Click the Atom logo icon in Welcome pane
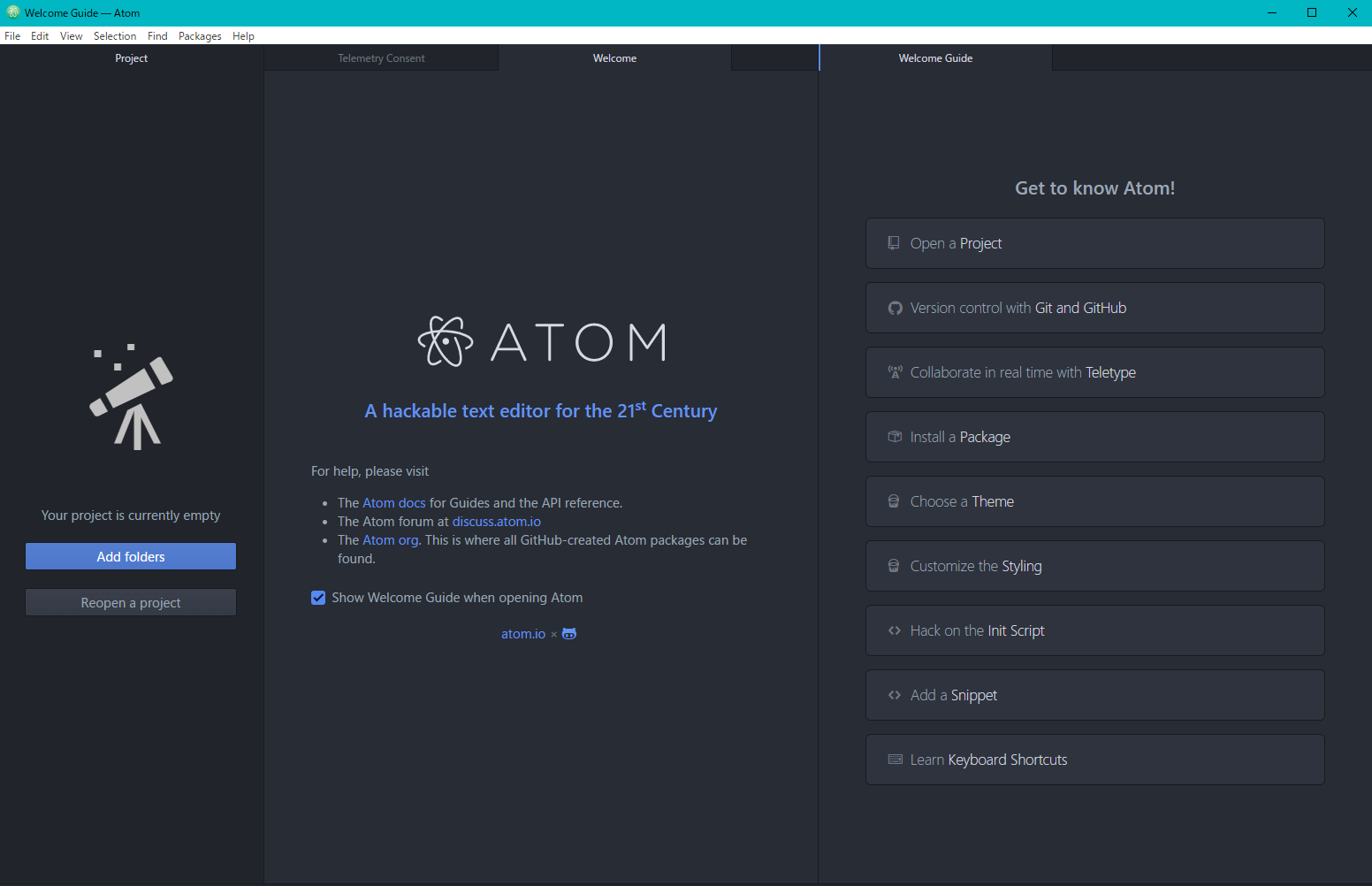Screen dimensions: 1372x886 click(446, 341)
